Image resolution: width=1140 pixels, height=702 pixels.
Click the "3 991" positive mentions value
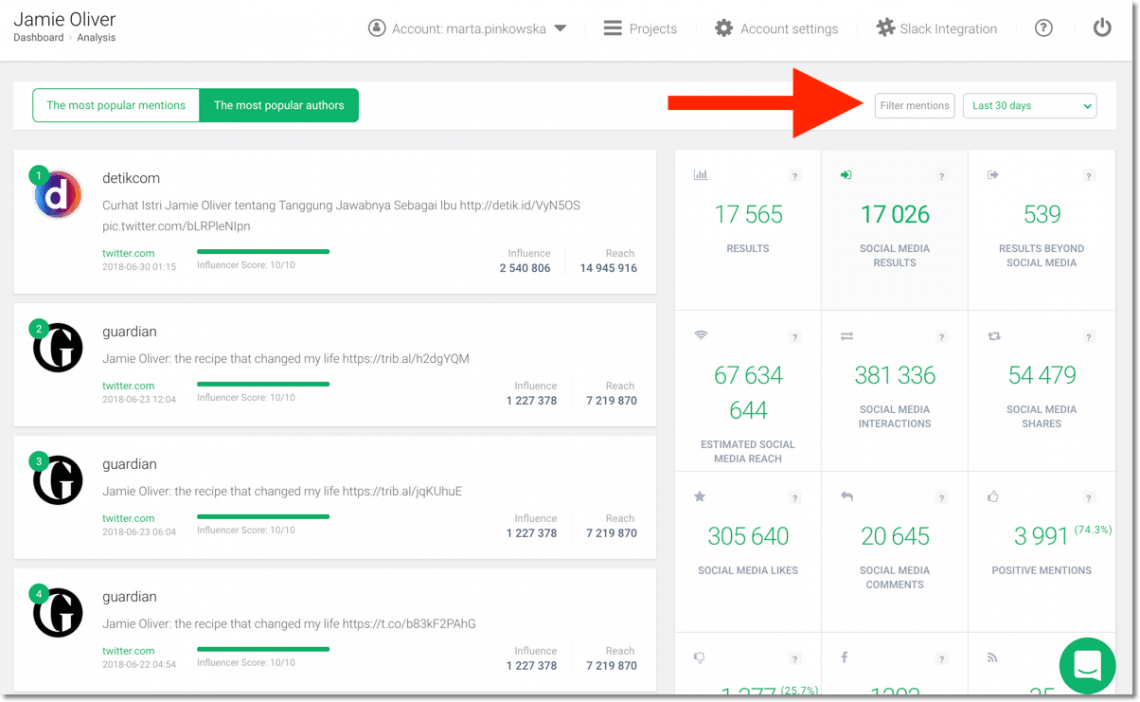(x=1040, y=536)
